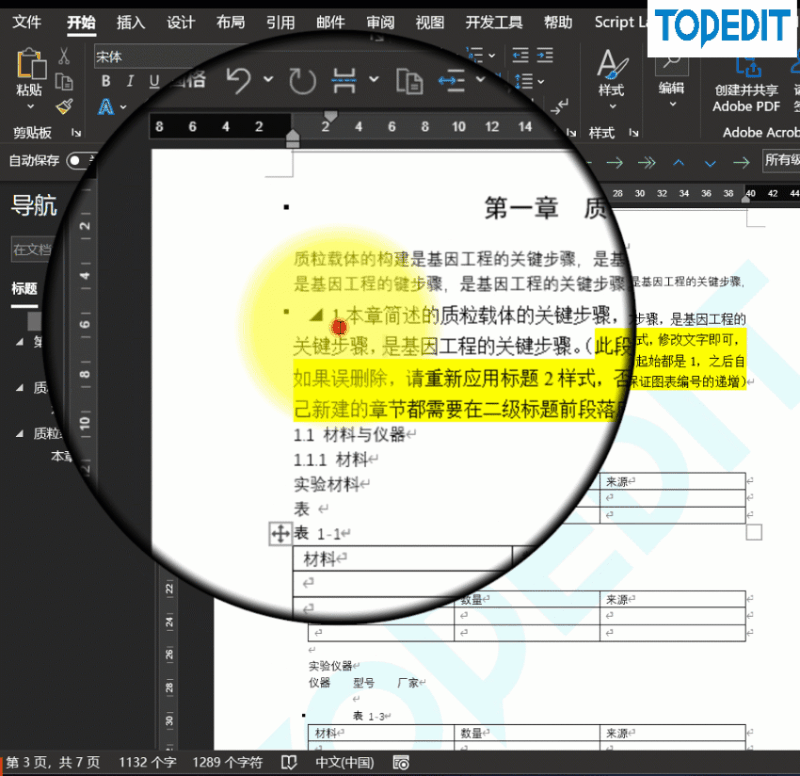Select the 标题 tab in navigation pane
800x776 pixels.
[24, 289]
